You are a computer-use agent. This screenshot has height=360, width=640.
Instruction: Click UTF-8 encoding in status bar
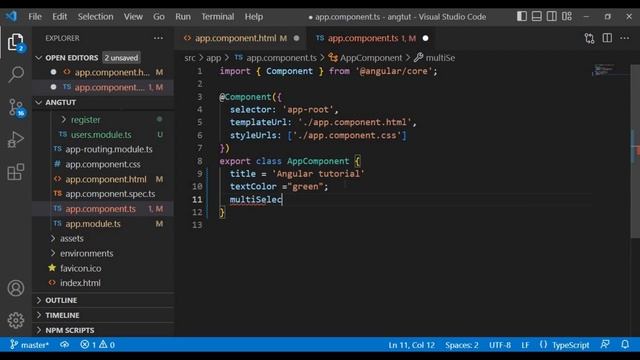pos(500,345)
